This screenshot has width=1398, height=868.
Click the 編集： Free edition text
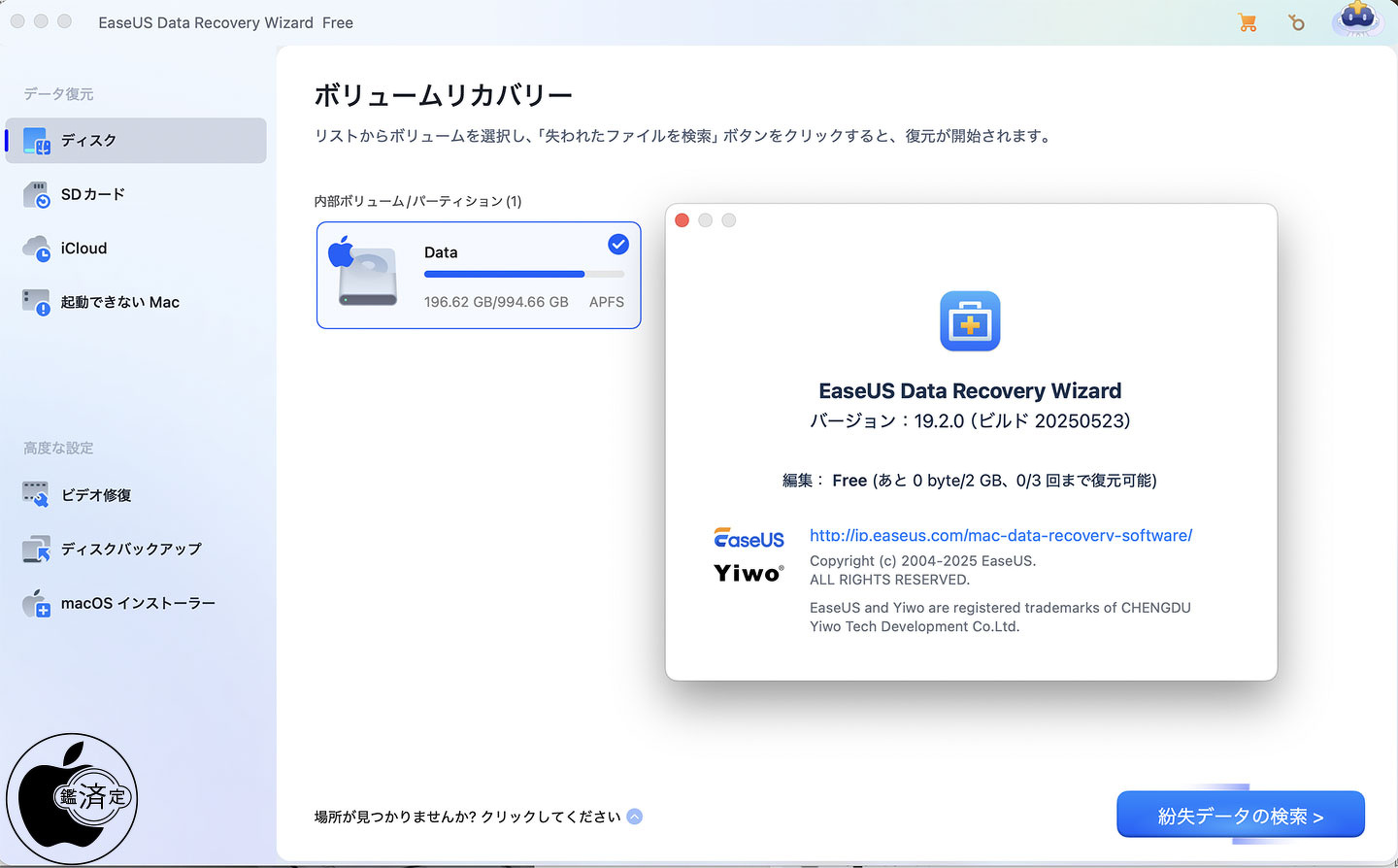[970, 481]
